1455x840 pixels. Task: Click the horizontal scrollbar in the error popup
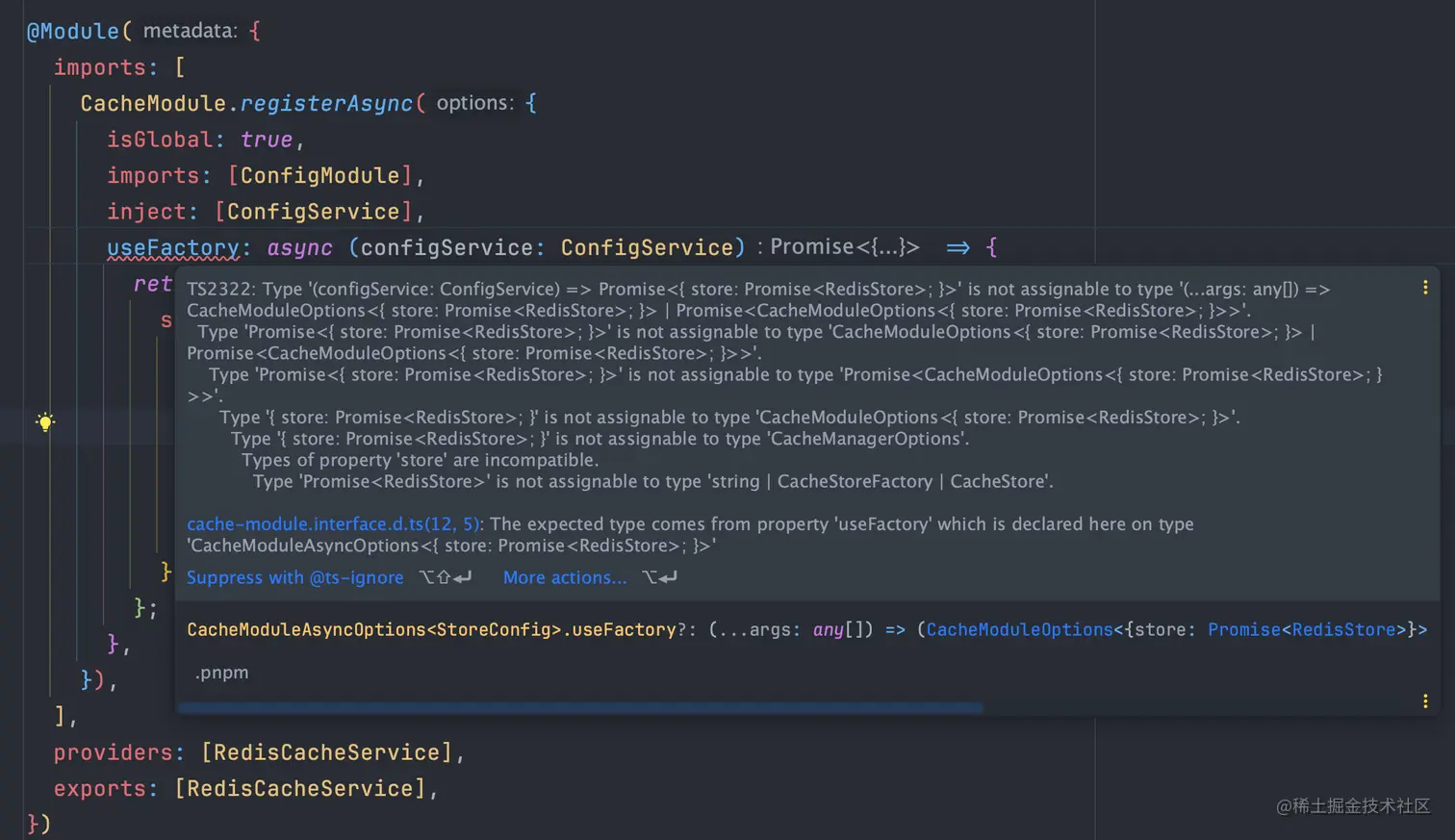pos(580,708)
